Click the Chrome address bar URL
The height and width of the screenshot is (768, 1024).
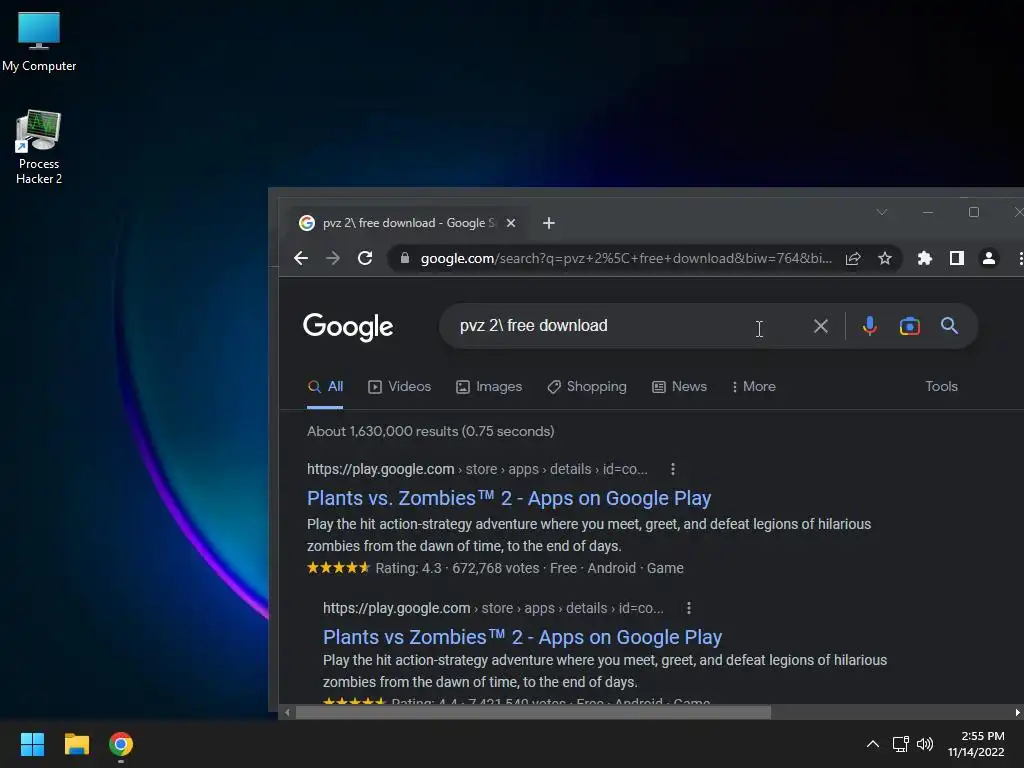tap(626, 259)
